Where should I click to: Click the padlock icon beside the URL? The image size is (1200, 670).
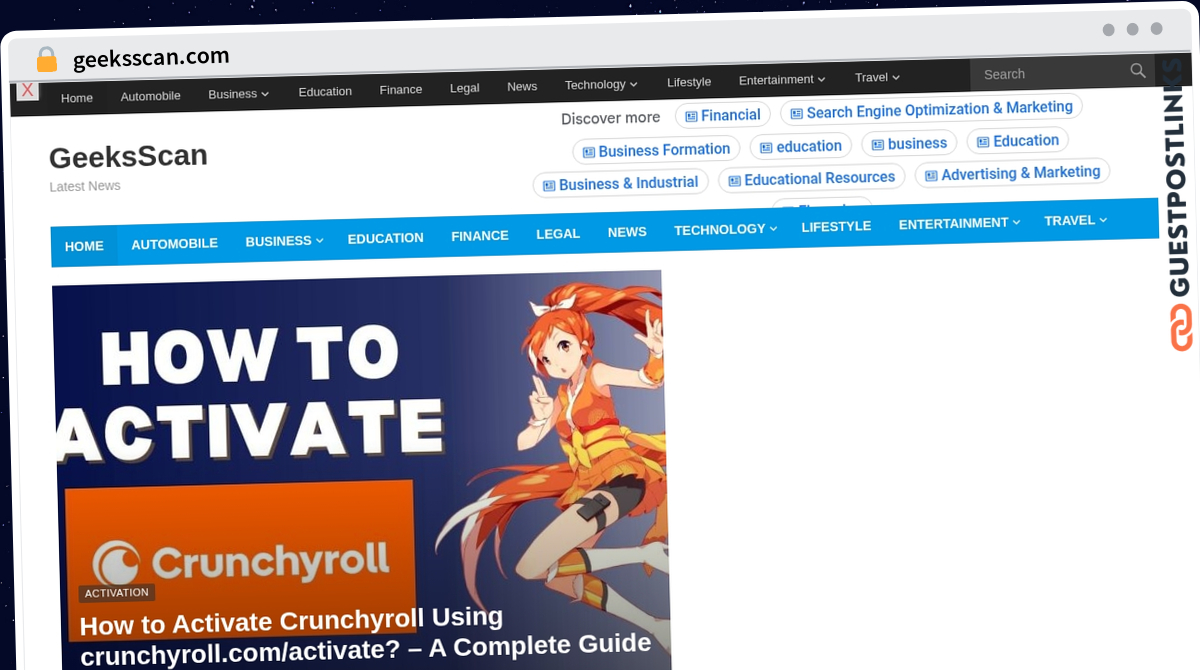tap(47, 60)
